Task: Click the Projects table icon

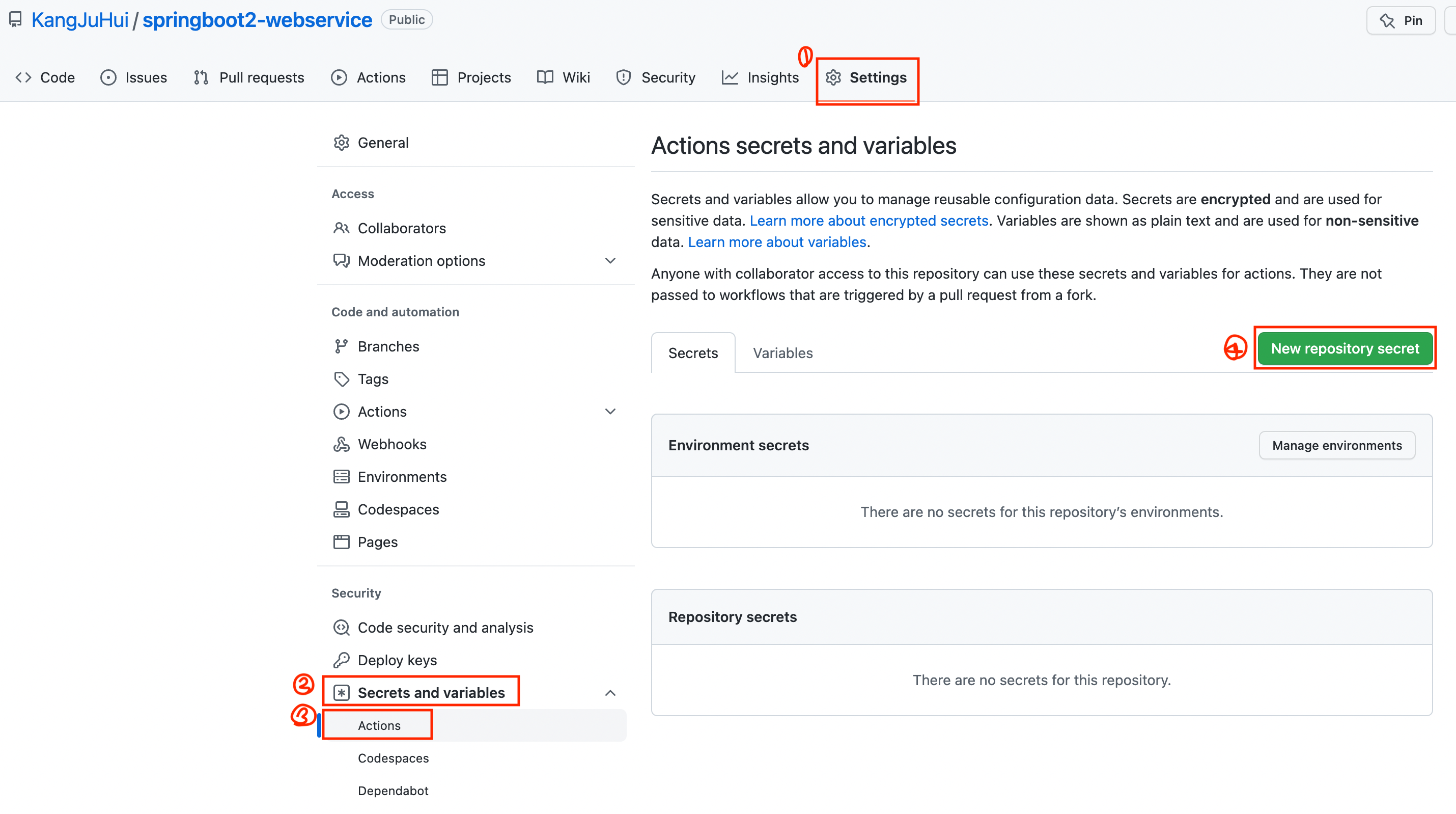Action: click(439, 77)
